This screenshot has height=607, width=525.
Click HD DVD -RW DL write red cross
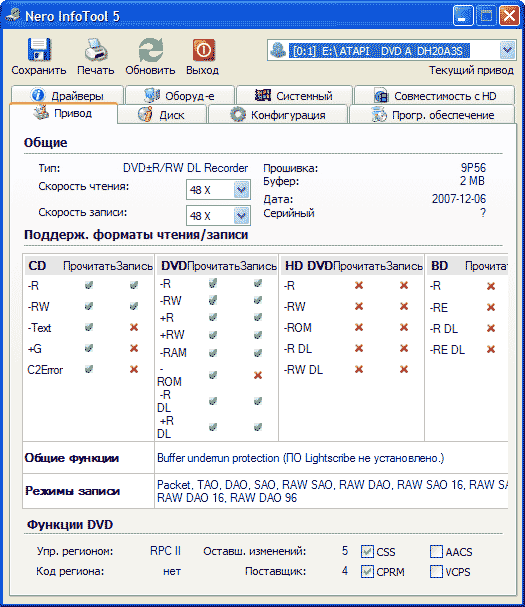(404, 369)
